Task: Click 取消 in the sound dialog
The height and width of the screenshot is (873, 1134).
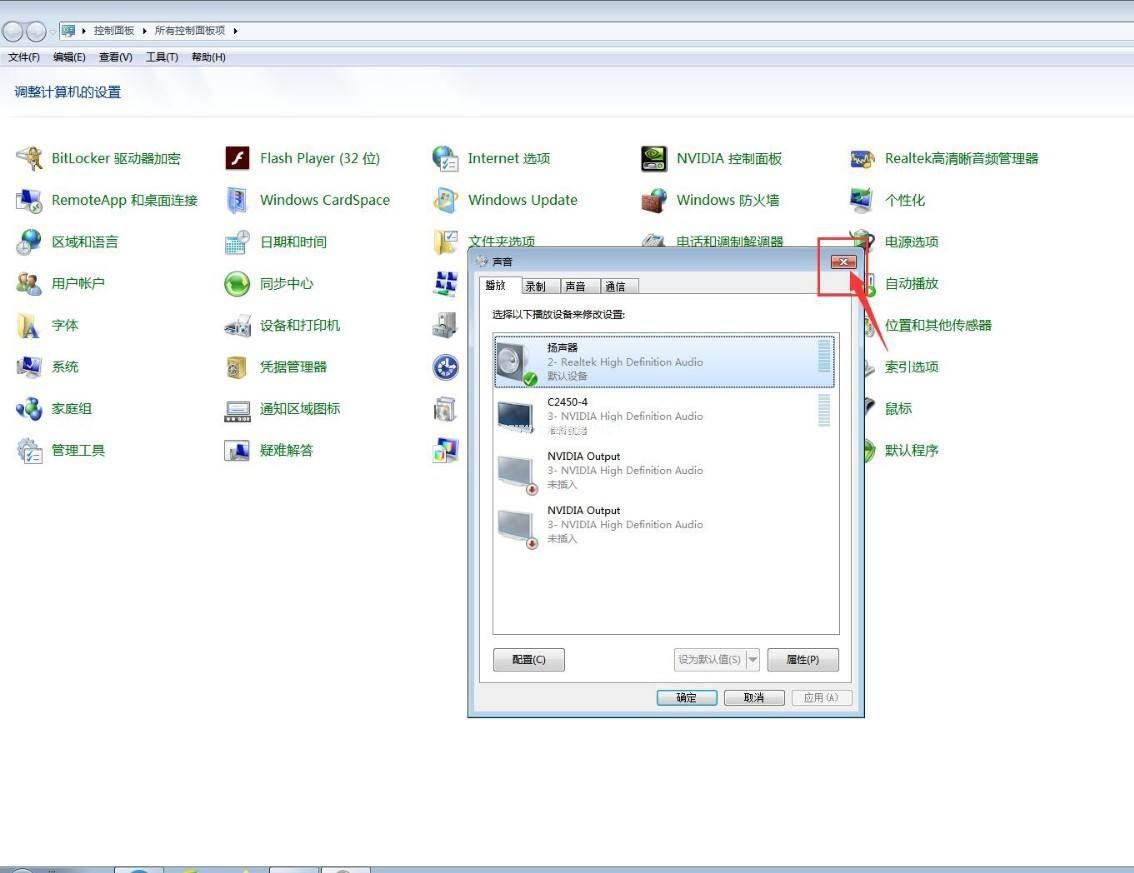Action: (x=754, y=697)
